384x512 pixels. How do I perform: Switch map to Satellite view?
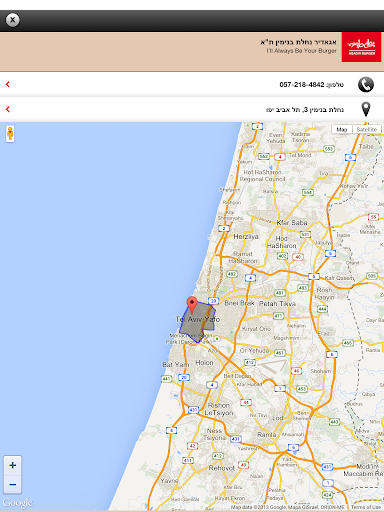(x=366, y=129)
